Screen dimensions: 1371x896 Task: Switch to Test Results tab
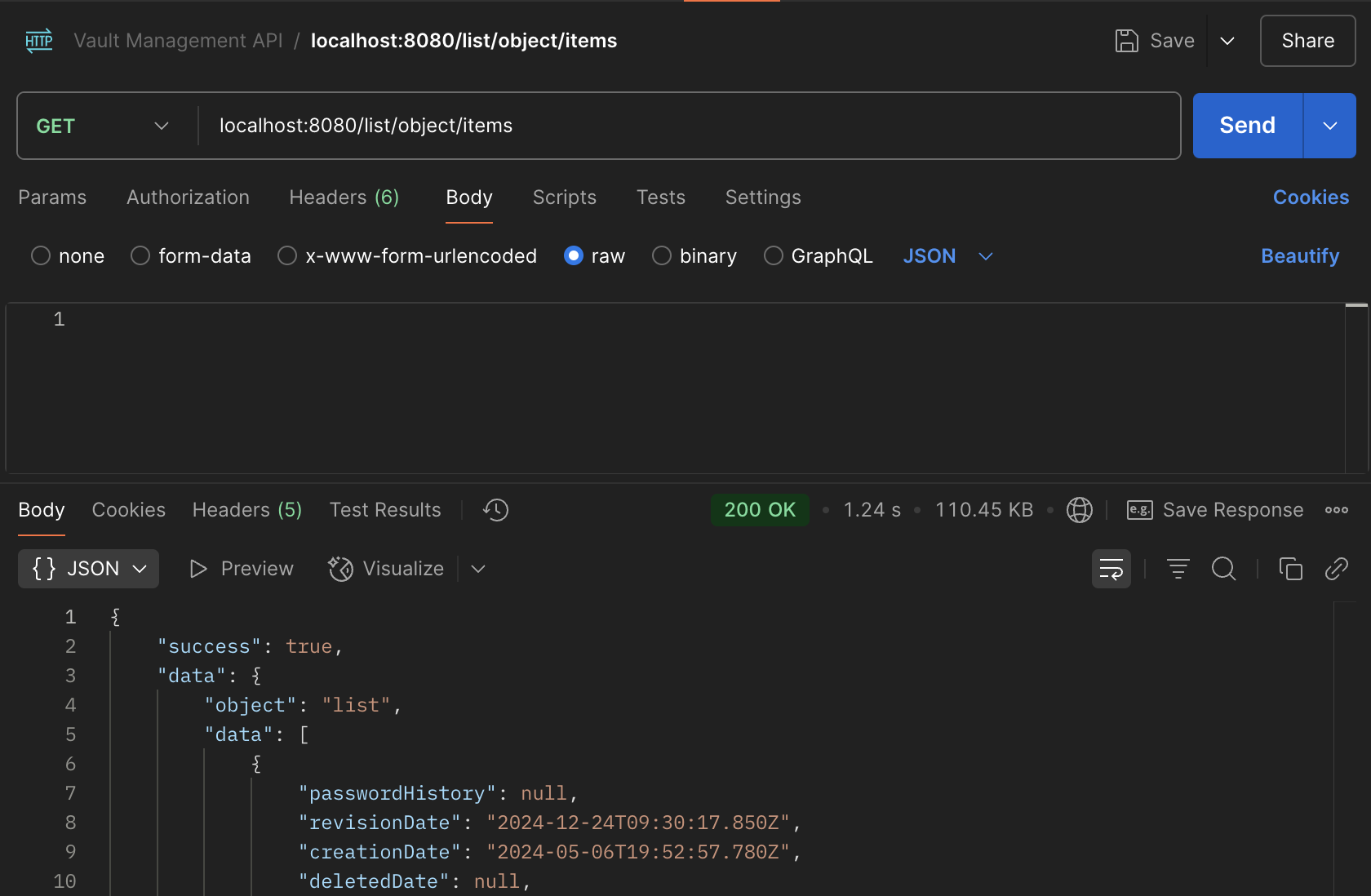[x=385, y=510]
